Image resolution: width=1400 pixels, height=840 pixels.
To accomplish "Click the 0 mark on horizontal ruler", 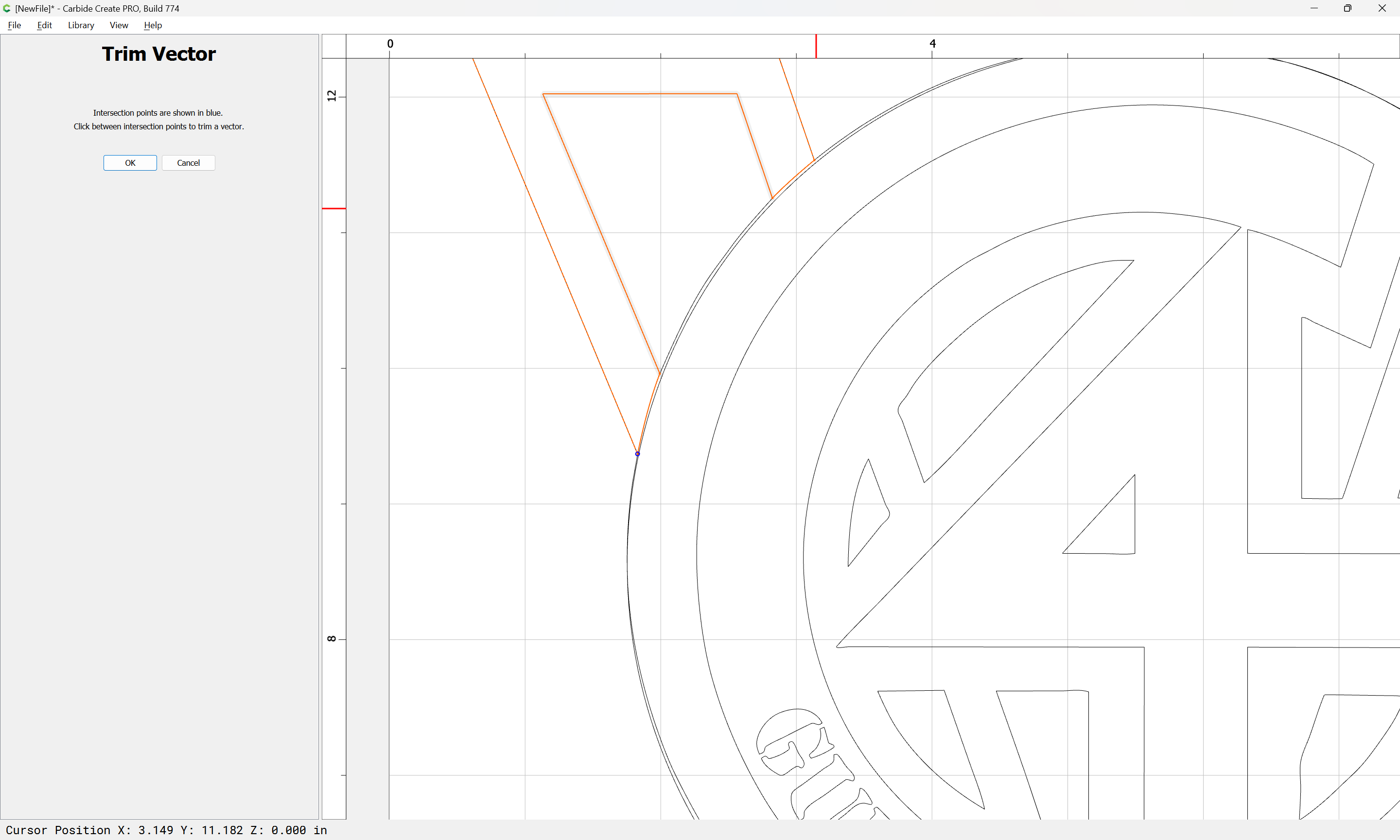I will (x=390, y=44).
